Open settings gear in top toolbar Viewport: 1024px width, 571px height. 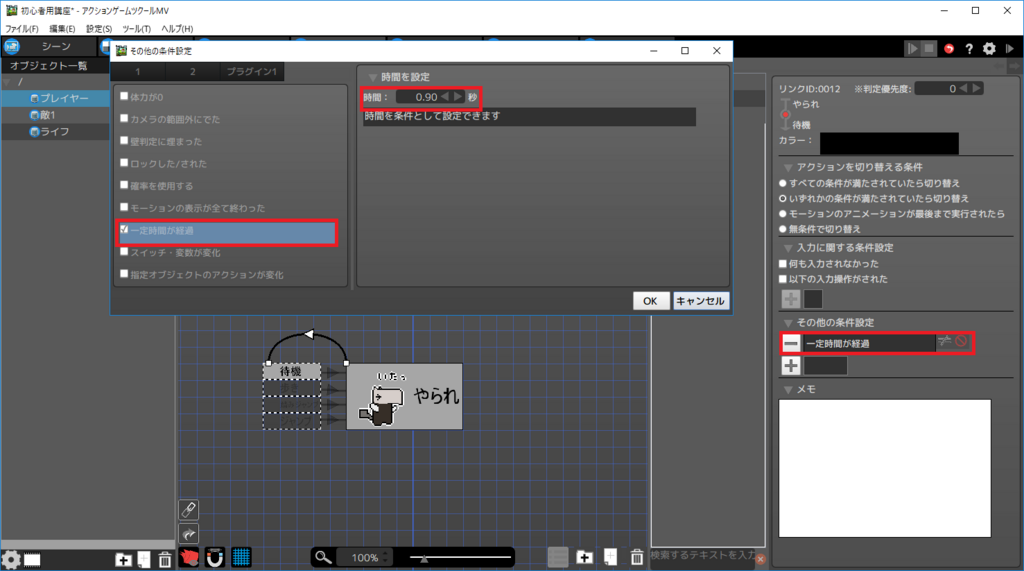(989, 48)
